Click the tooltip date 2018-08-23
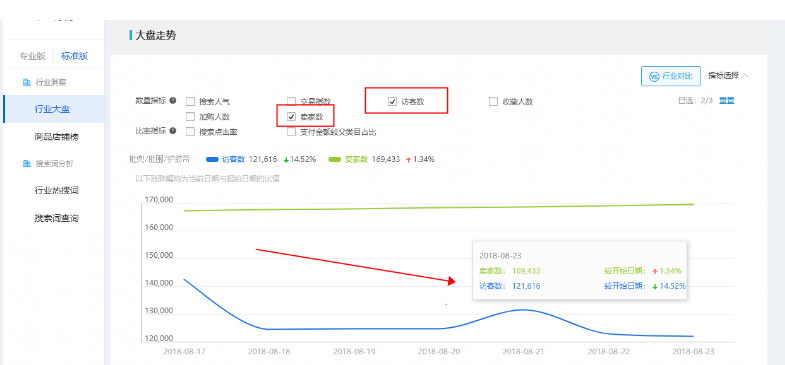The width and height of the screenshot is (785, 365). pyautogui.click(x=501, y=255)
